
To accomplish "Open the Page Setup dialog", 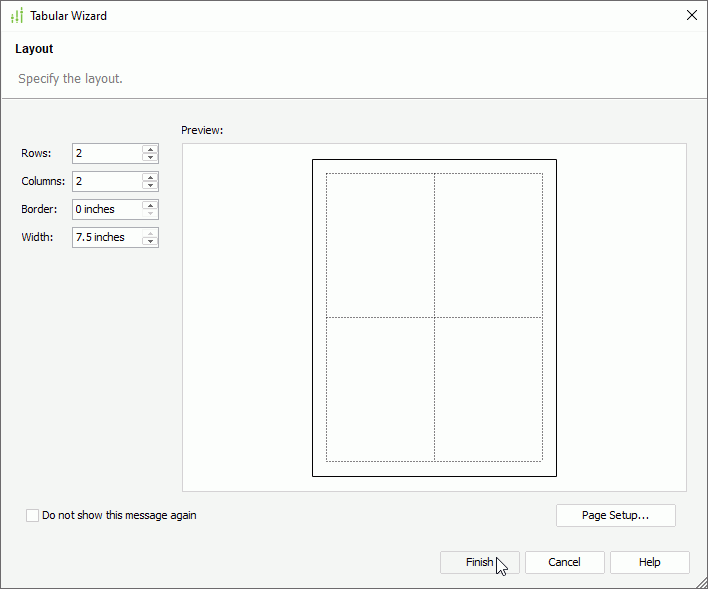I will (615, 515).
